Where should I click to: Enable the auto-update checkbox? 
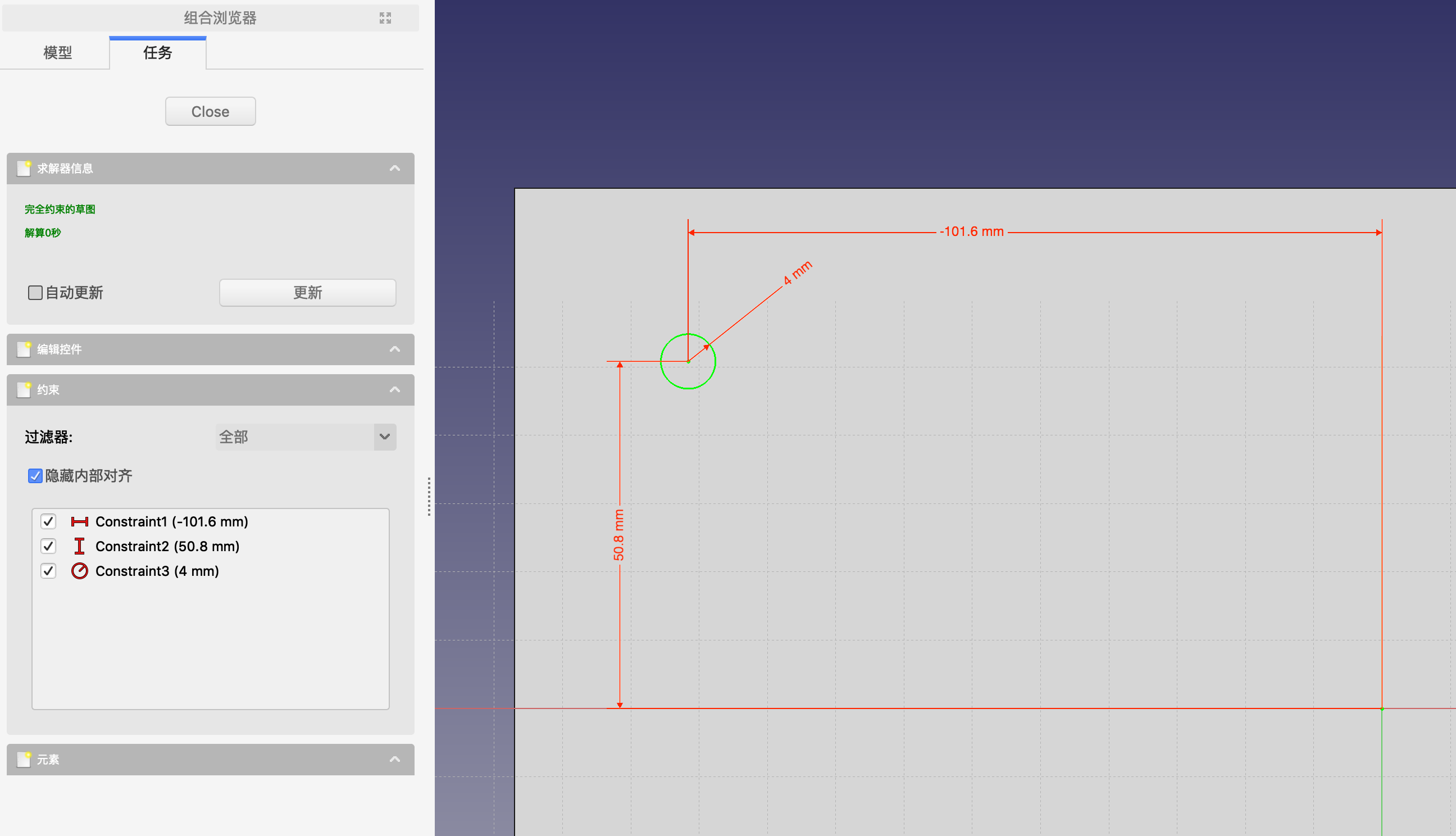pyautogui.click(x=35, y=293)
